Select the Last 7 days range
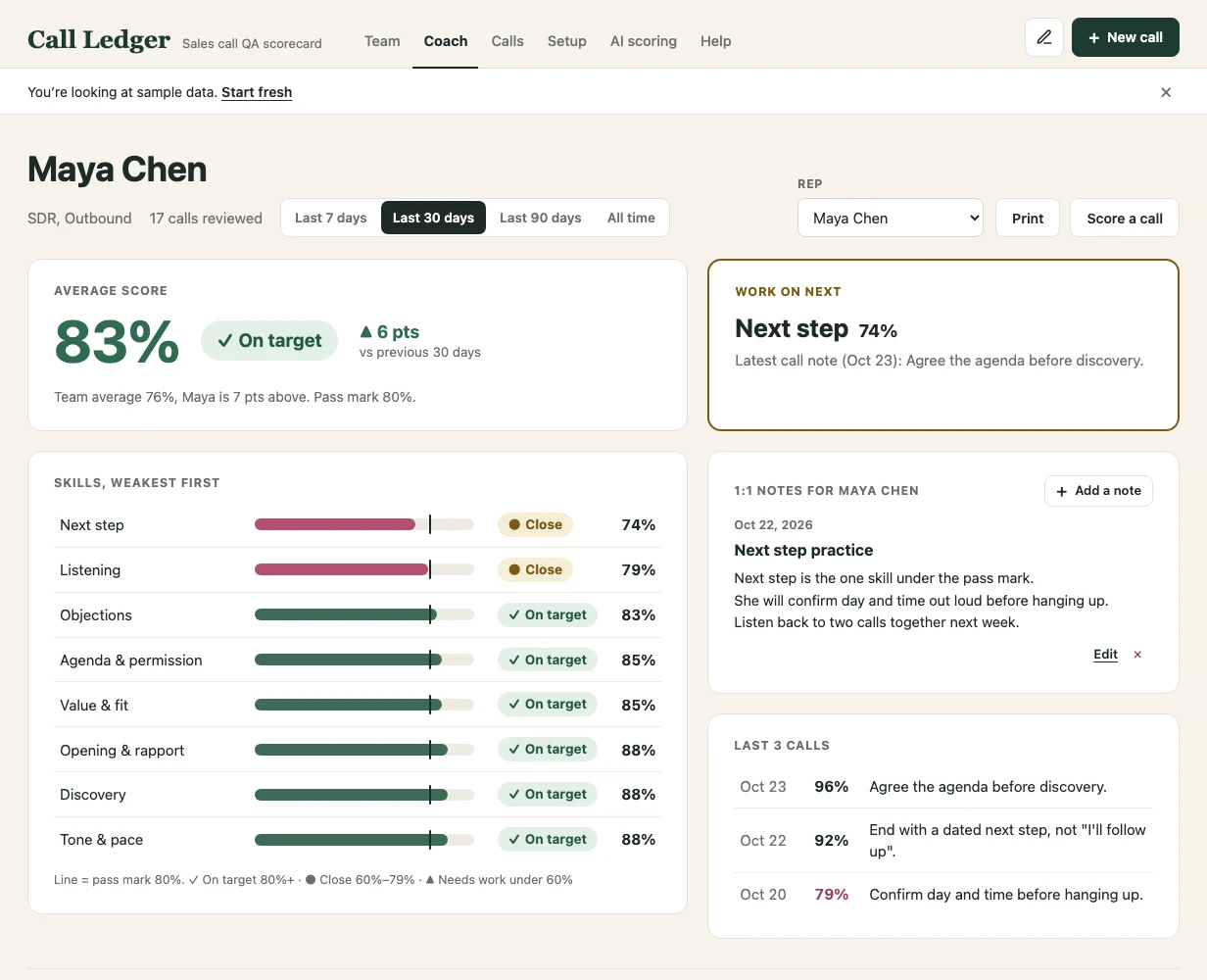This screenshot has height=980, width=1207. pos(331,218)
